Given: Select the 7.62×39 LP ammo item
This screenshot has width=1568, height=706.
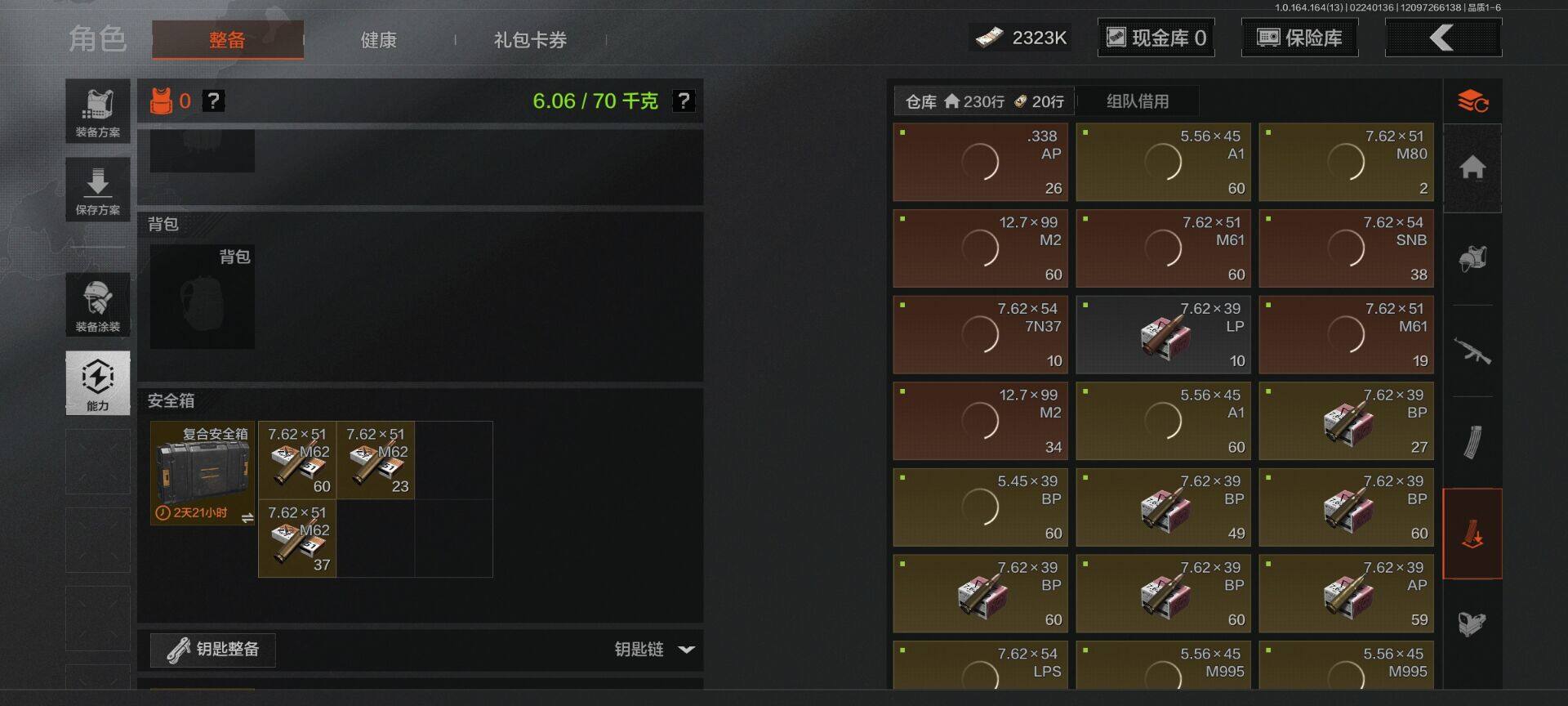Looking at the screenshot, I should [x=1164, y=335].
